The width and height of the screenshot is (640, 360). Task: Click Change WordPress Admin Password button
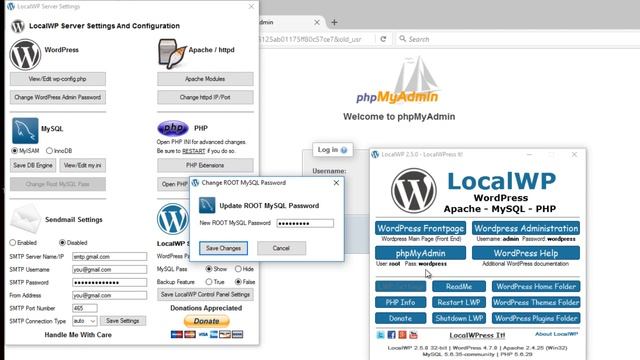58,98
